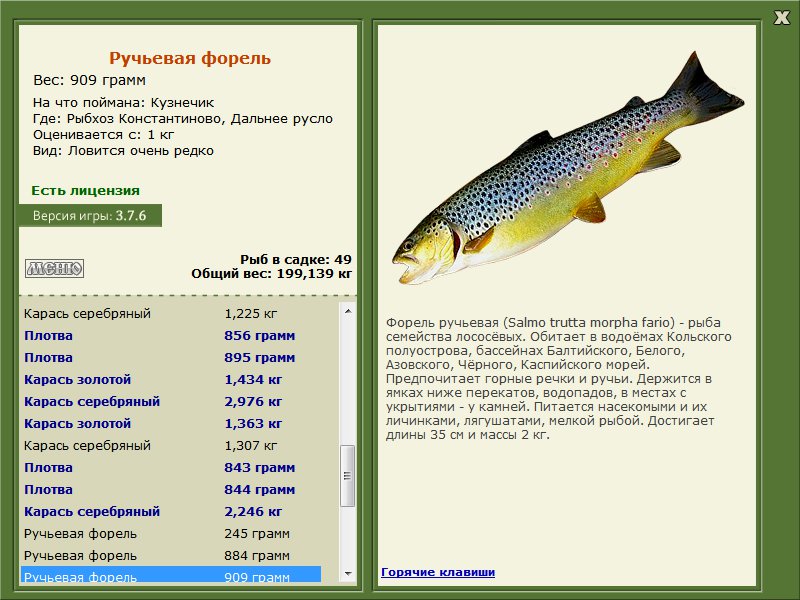Select Карась золотой 1,434 кг
Image resolution: width=800 pixels, height=600 pixels.
pos(170,380)
